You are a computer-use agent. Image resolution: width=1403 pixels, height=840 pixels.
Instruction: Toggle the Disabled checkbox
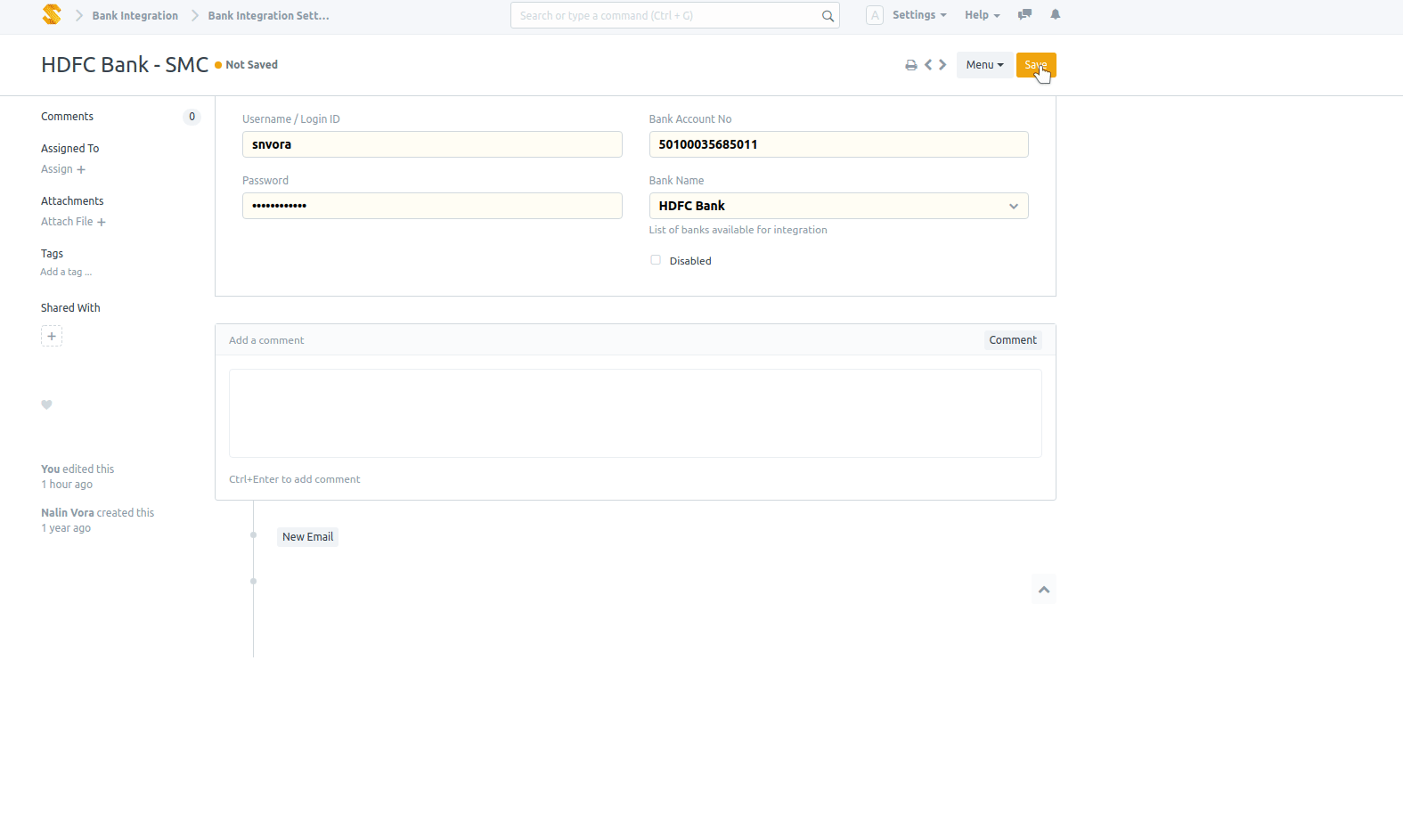(656, 260)
